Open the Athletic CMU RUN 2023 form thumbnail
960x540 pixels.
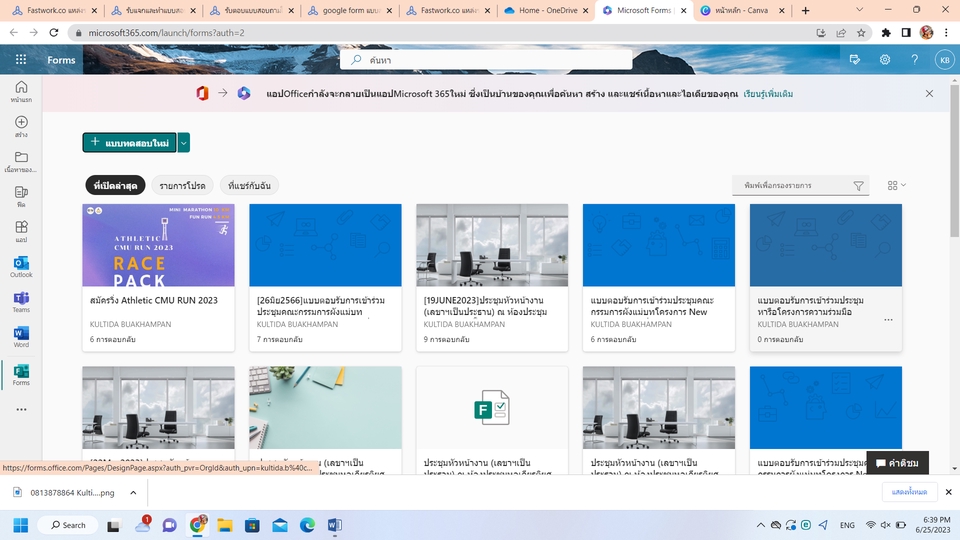pos(159,245)
